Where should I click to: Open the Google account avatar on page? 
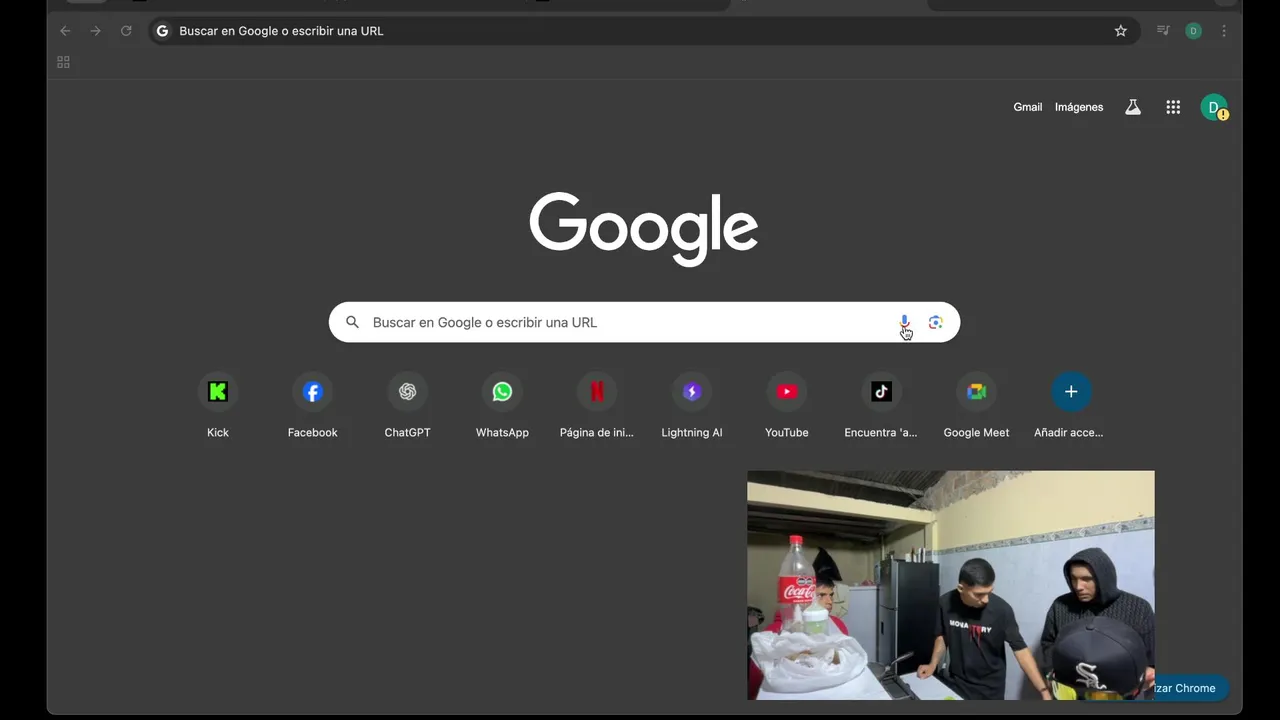[1214, 107]
